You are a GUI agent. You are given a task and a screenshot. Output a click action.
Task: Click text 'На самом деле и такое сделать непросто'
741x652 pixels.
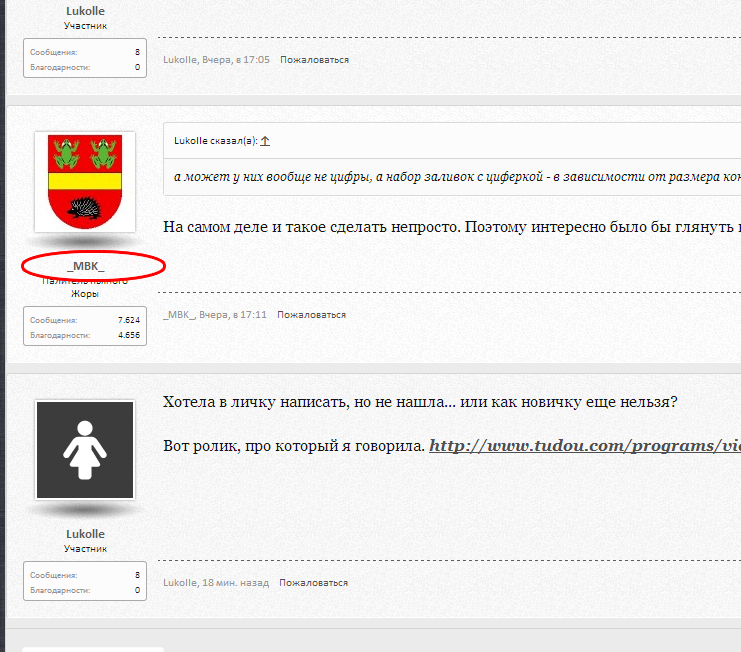click(312, 227)
